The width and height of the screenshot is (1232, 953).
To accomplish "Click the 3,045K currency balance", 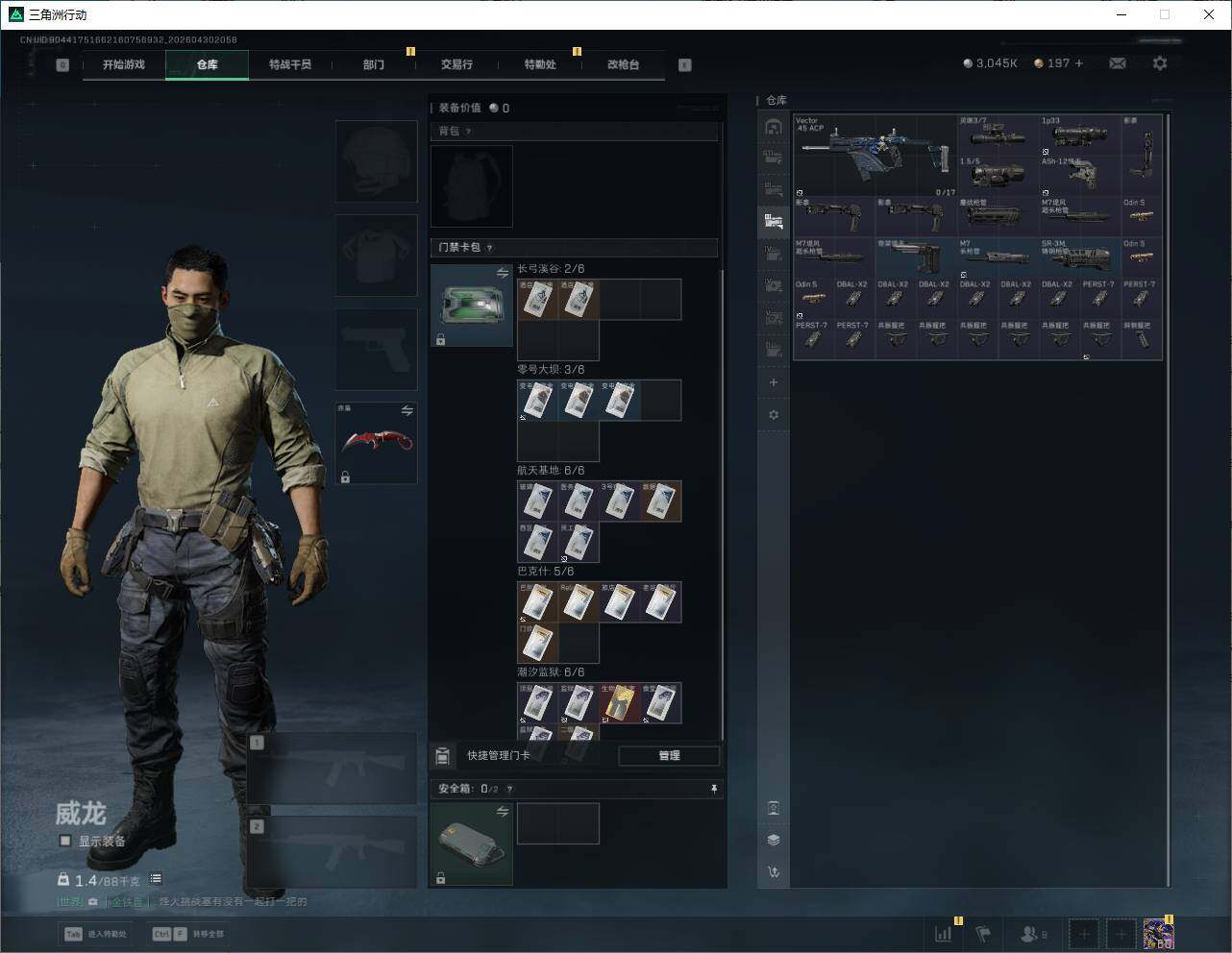I will pos(990,63).
